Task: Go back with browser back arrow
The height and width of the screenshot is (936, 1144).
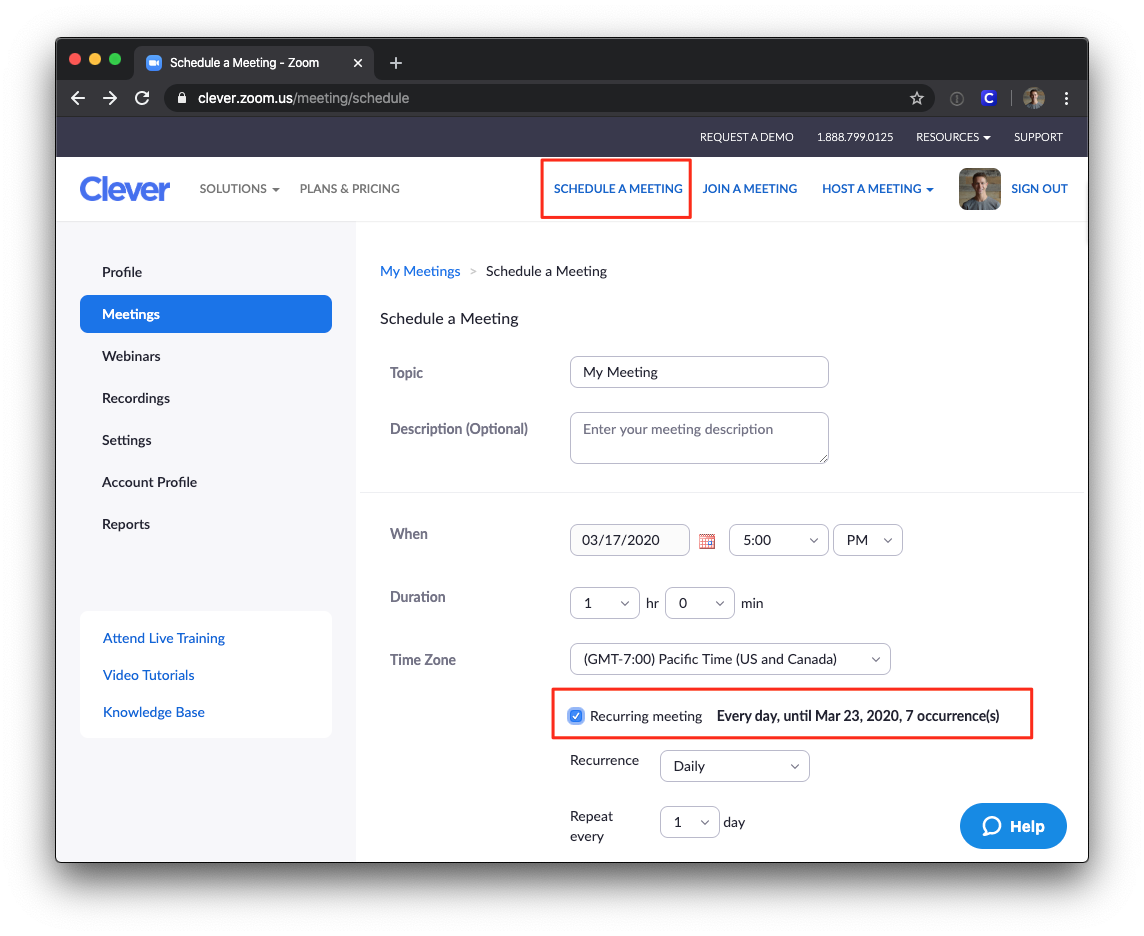Action: [x=78, y=98]
